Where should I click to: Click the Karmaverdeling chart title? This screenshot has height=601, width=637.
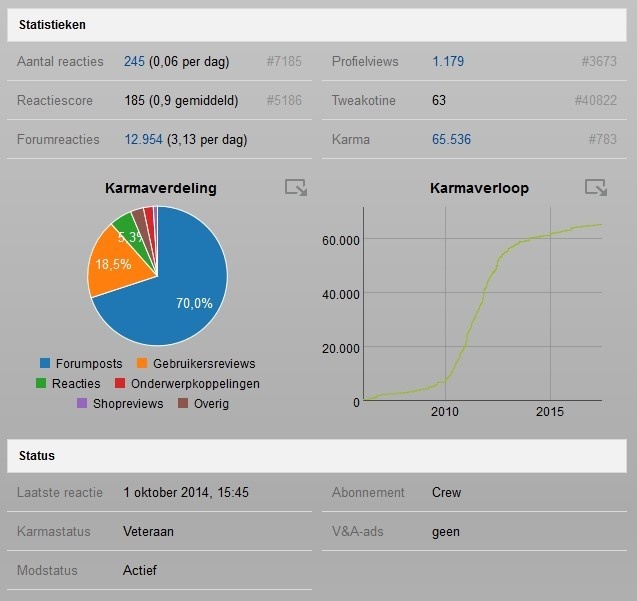(x=161, y=188)
